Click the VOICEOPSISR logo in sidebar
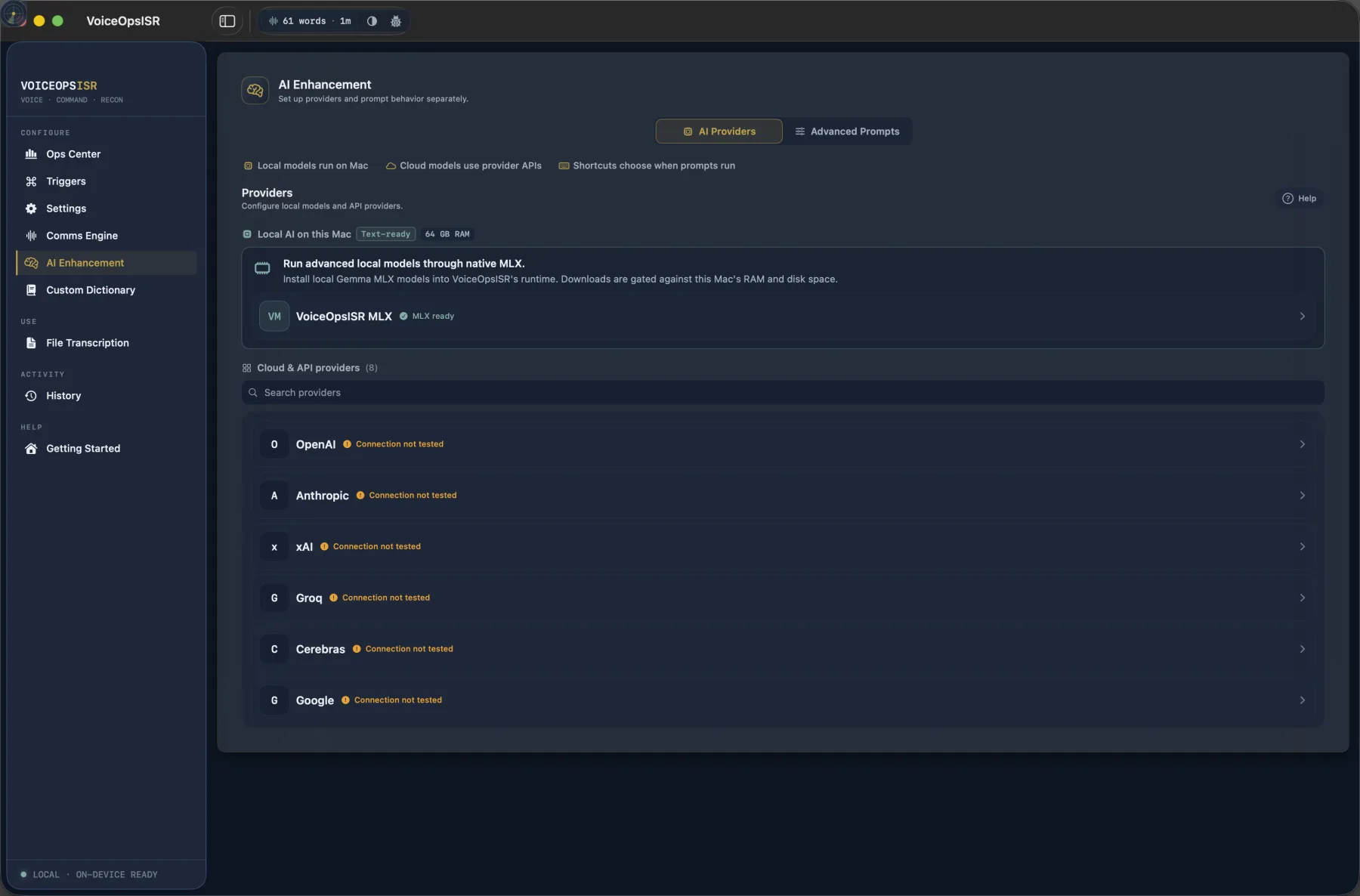This screenshot has width=1360, height=896. 59,86
